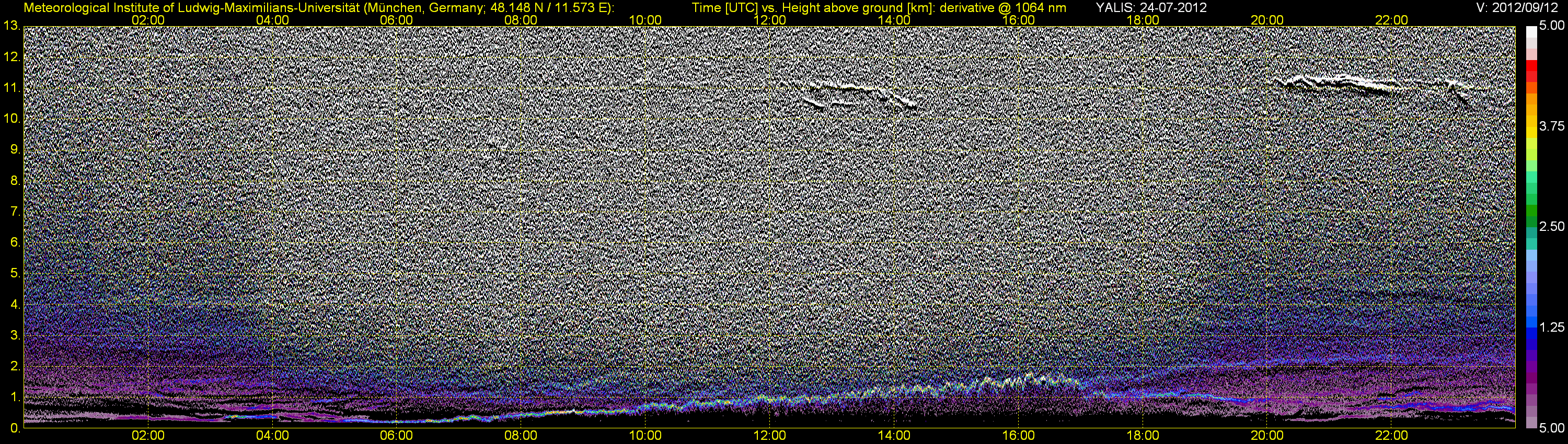Screen dimensions: 1568x444
Task: Click the YALIS: 24-07-2012 date label
Action: pos(1151,7)
